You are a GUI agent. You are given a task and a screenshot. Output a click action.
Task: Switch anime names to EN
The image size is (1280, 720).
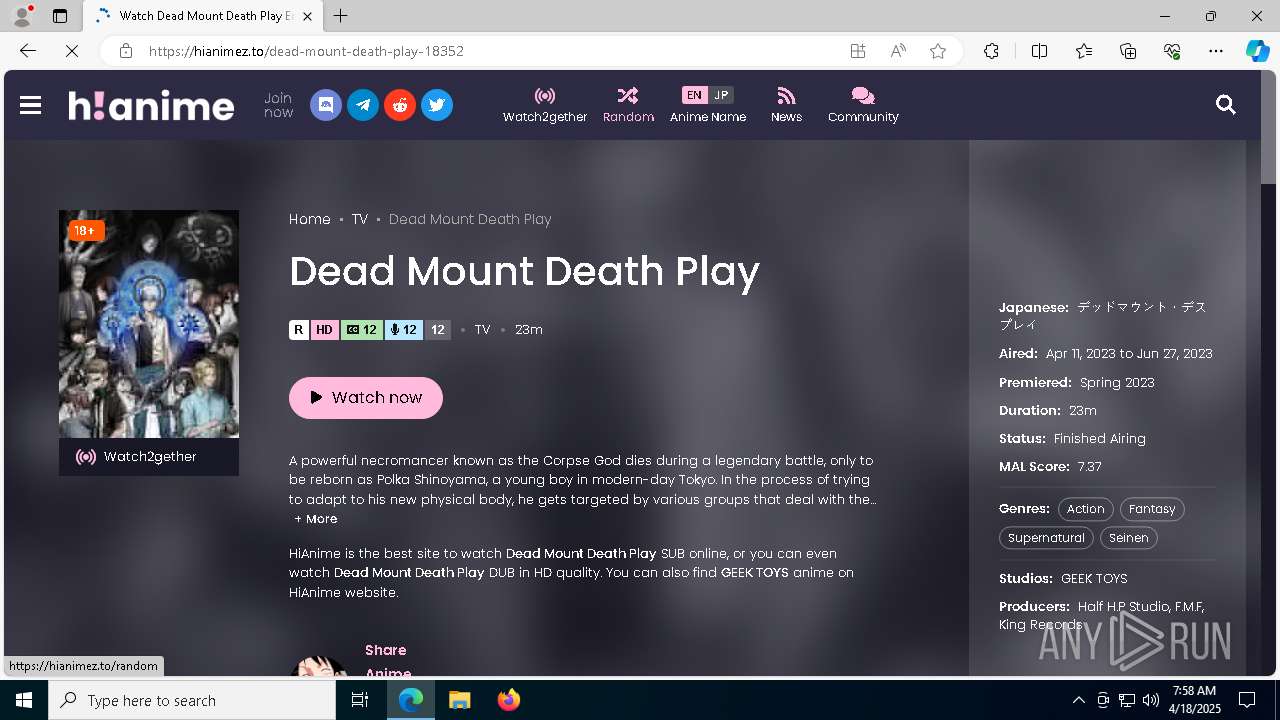click(x=694, y=95)
